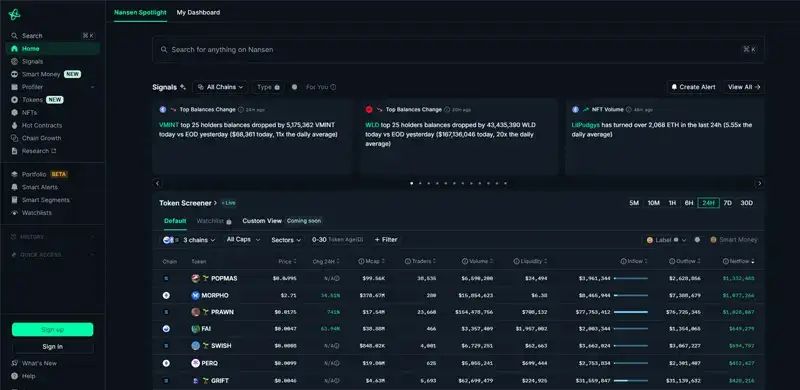Screen dimensions: 800x390
Task: Click the NFT Volume card info icon
Action: pos(629,109)
